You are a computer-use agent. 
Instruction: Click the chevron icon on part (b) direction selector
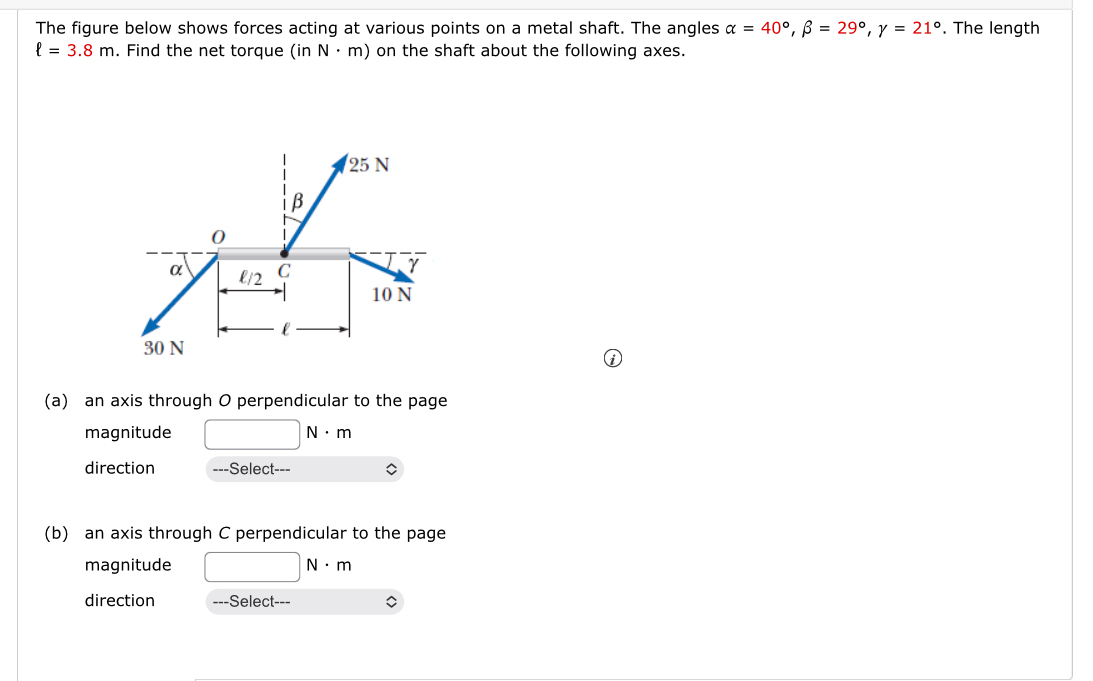tap(390, 601)
